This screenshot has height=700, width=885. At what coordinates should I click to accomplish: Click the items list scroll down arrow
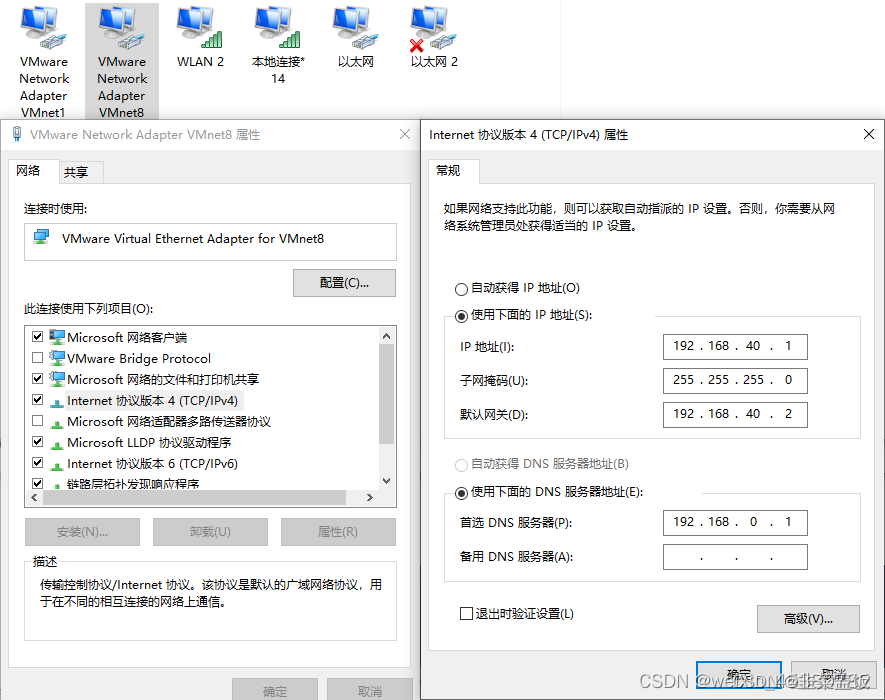(x=387, y=481)
